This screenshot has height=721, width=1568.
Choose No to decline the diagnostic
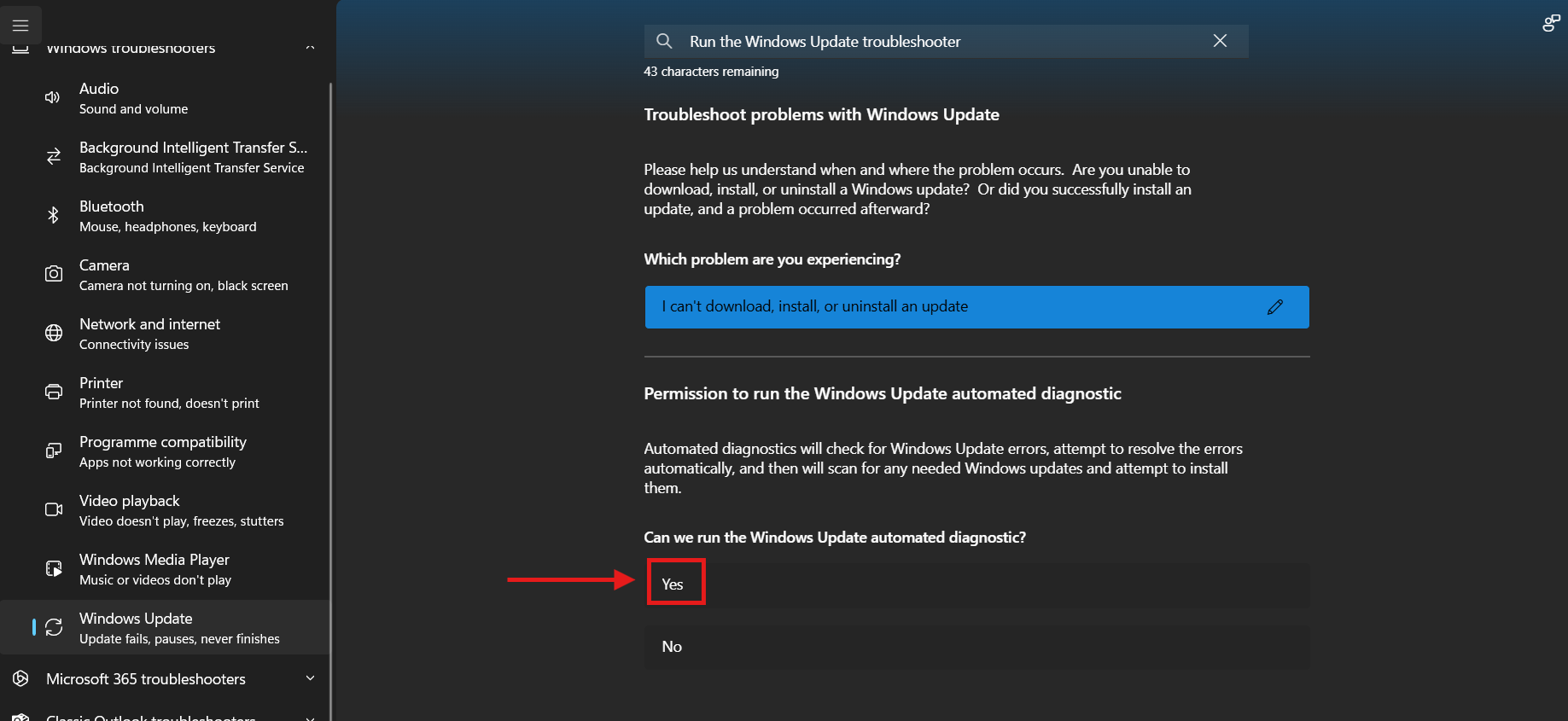[976, 647]
